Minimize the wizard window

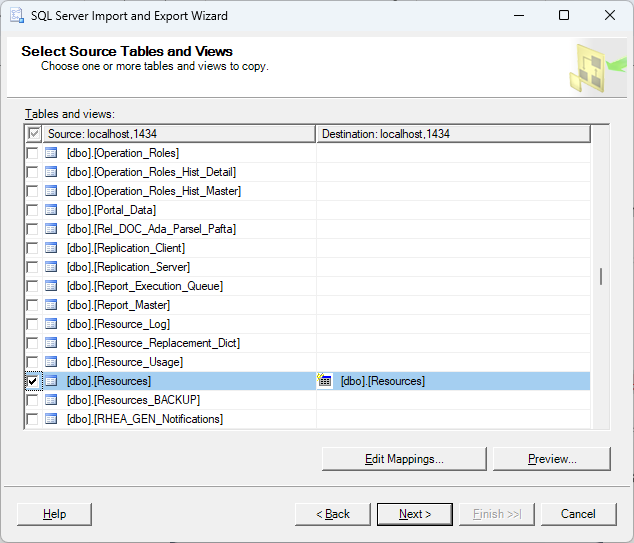click(x=519, y=15)
